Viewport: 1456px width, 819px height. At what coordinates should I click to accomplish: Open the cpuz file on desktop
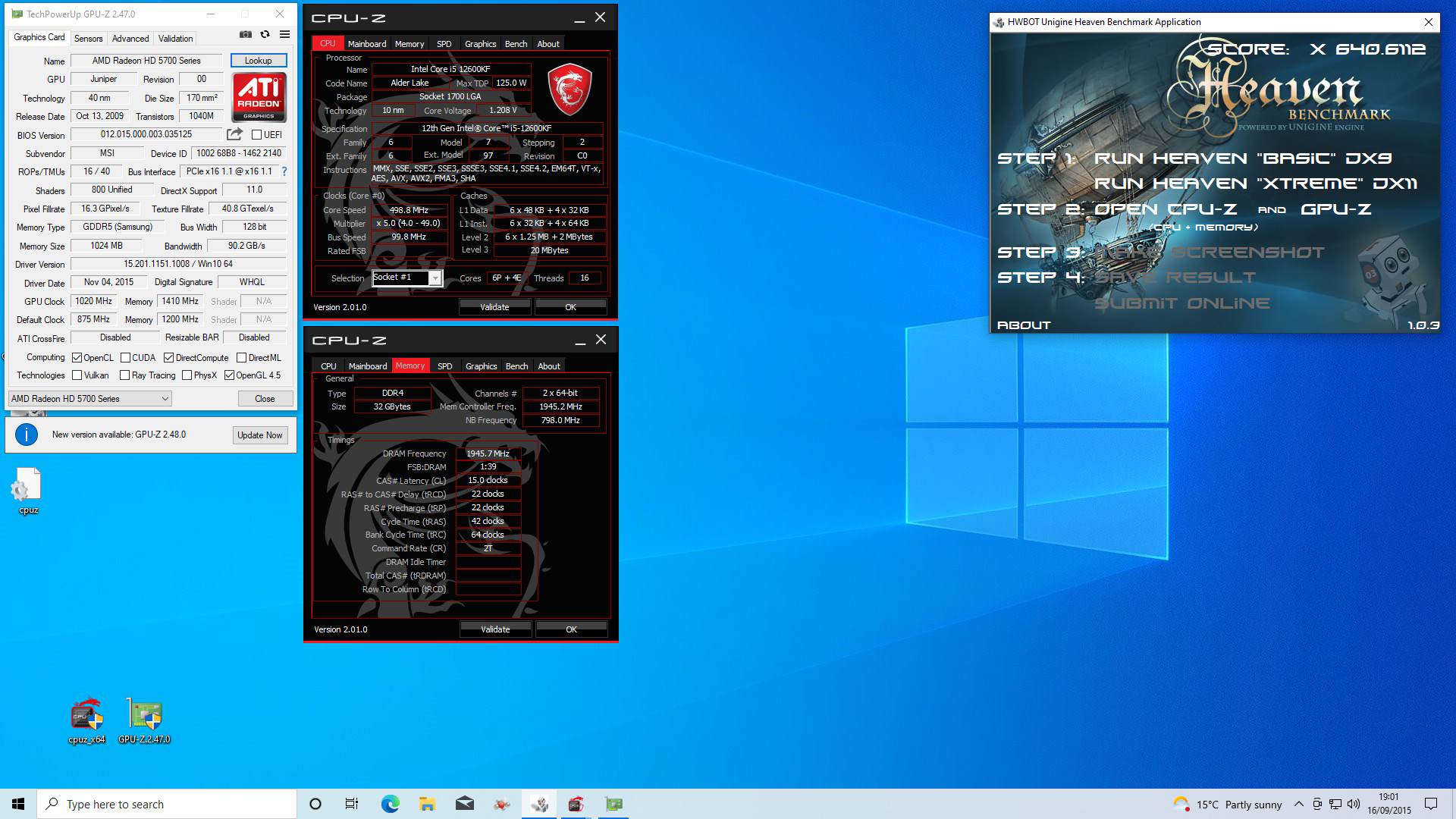(28, 491)
